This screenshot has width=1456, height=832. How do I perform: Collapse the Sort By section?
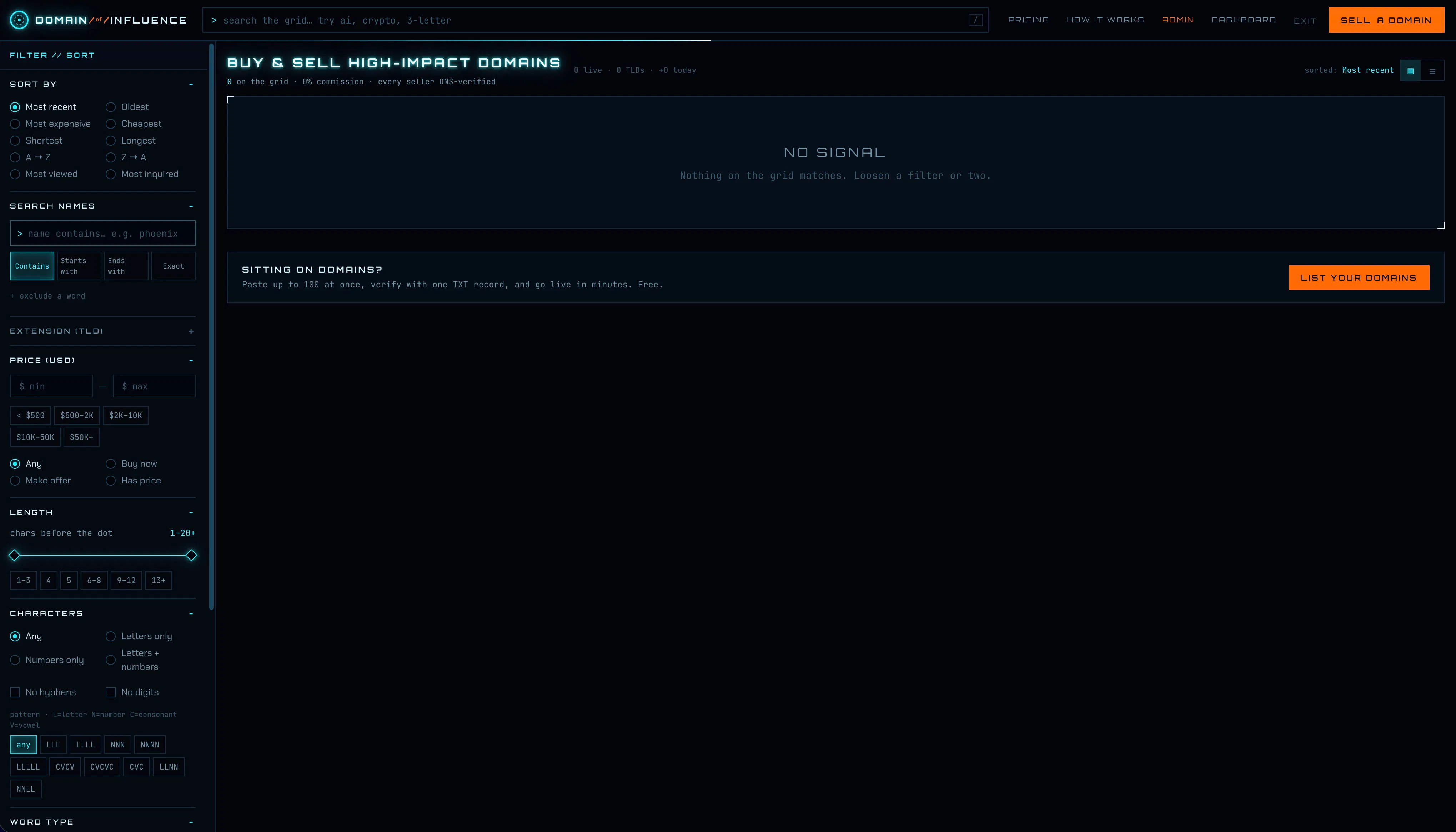191,85
